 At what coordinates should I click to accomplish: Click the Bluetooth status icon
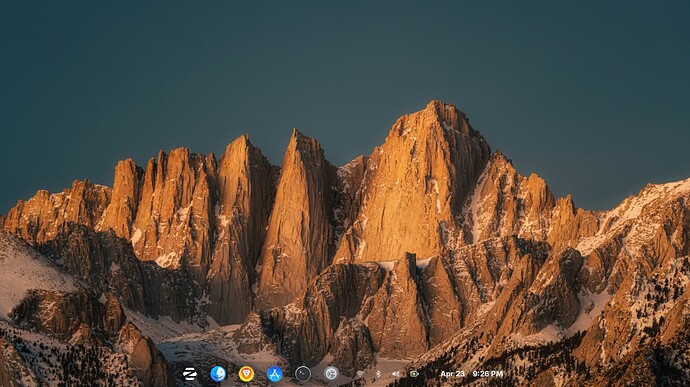coord(378,374)
